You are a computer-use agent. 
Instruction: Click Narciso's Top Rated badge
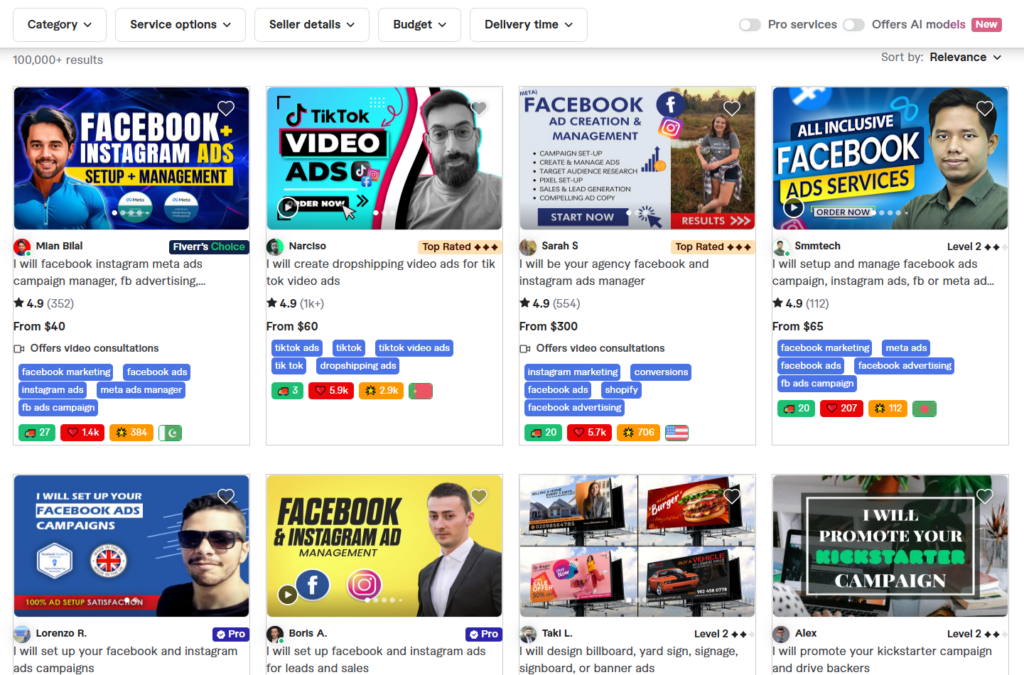(x=460, y=247)
